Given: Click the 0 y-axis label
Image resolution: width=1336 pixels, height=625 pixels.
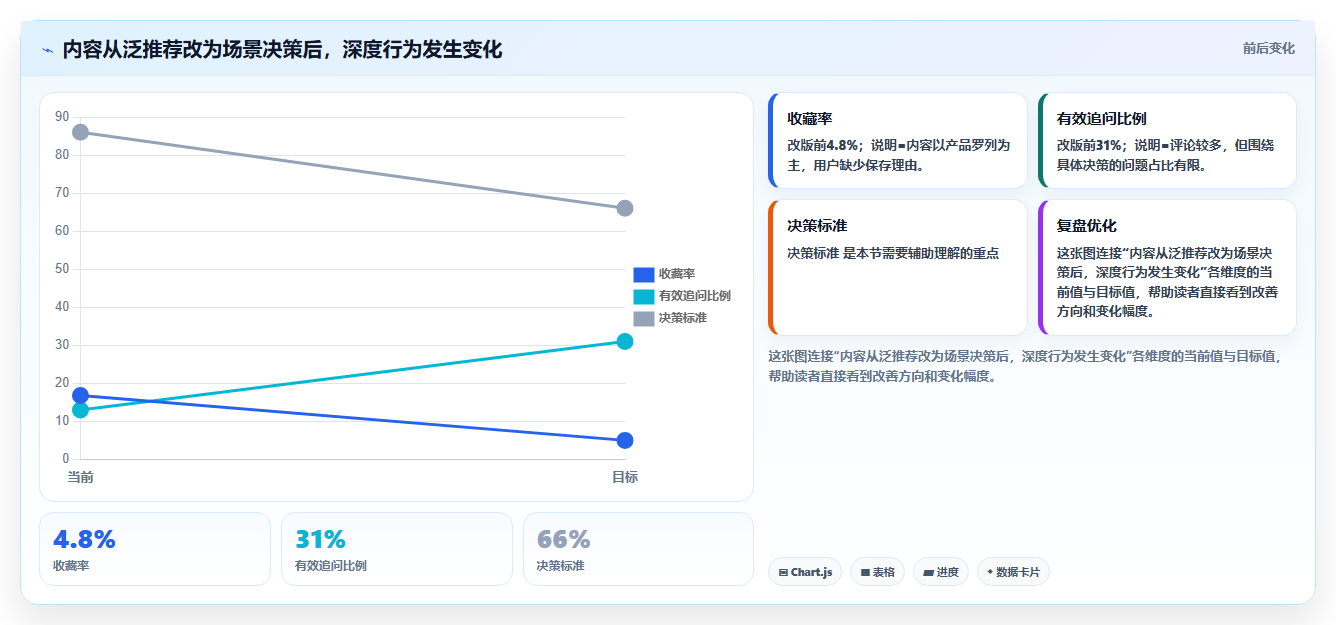Looking at the screenshot, I should tap(65, 459).
